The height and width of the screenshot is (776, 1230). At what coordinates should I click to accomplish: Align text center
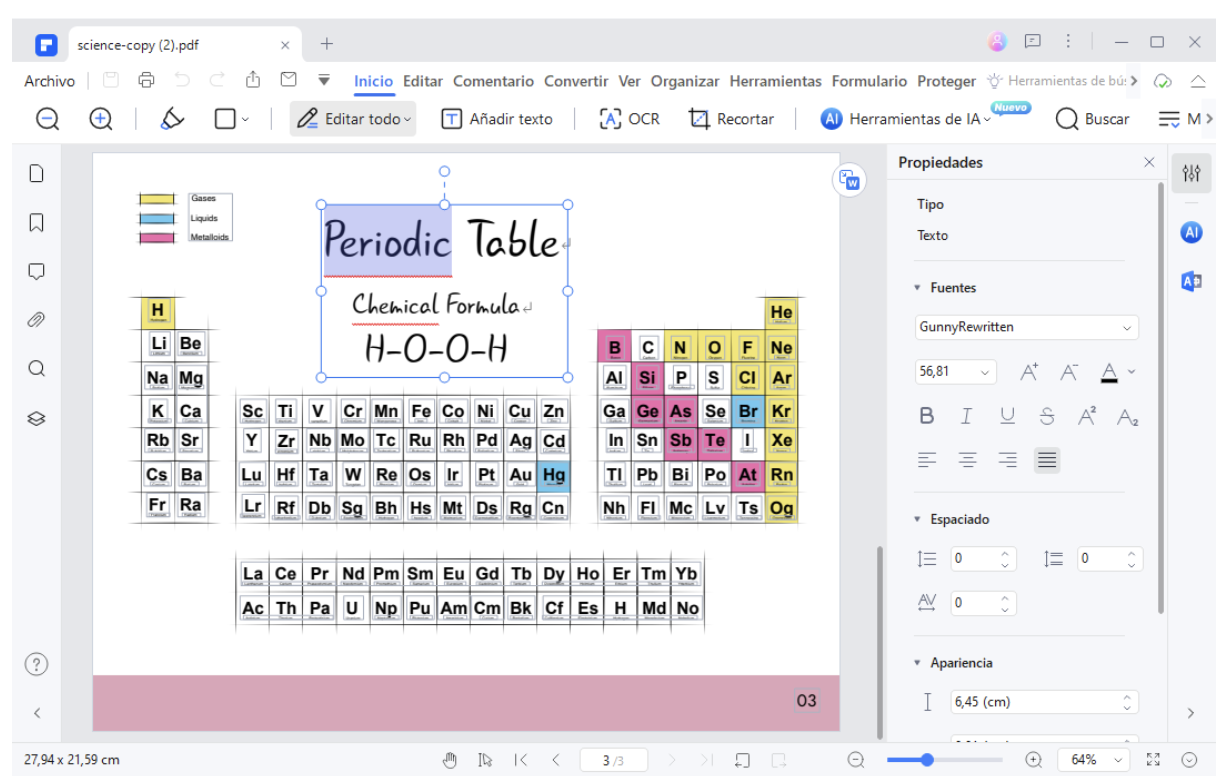[x=967, y=460]
